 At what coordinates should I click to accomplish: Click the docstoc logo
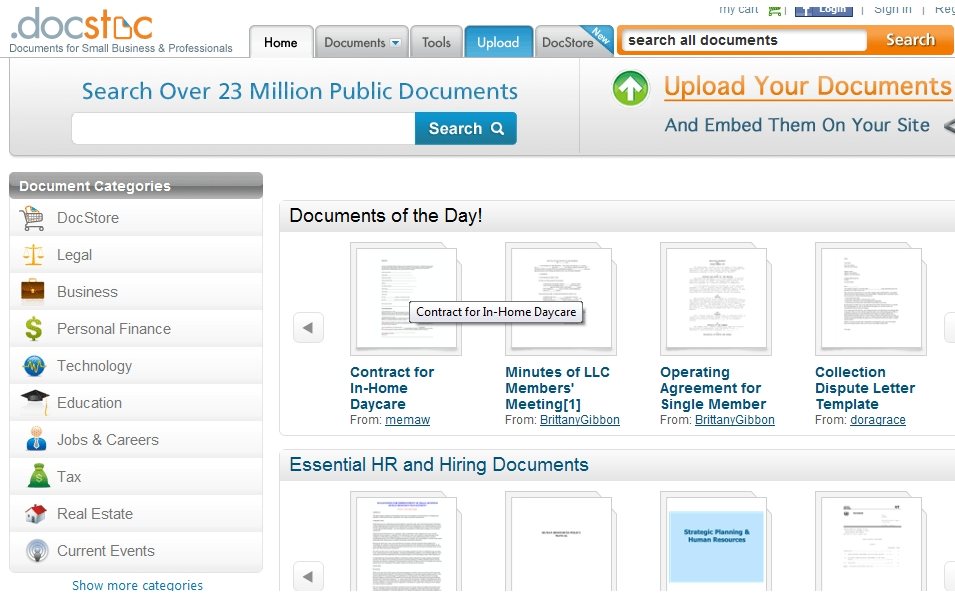point(83,24)
